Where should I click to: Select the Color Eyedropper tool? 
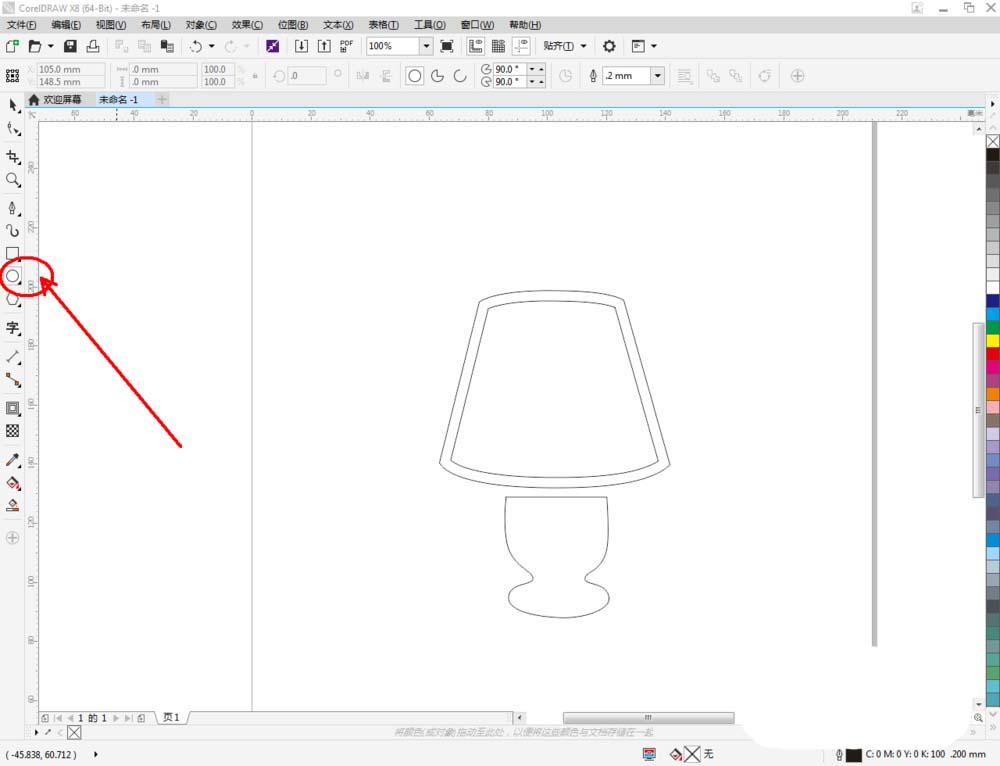pyautogui.click(x=13, y=460)
